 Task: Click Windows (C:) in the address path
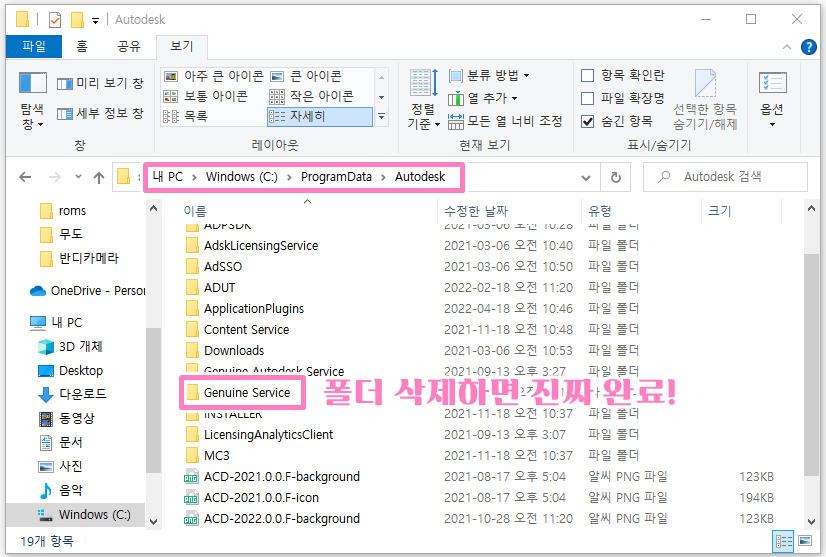[241, 177]
